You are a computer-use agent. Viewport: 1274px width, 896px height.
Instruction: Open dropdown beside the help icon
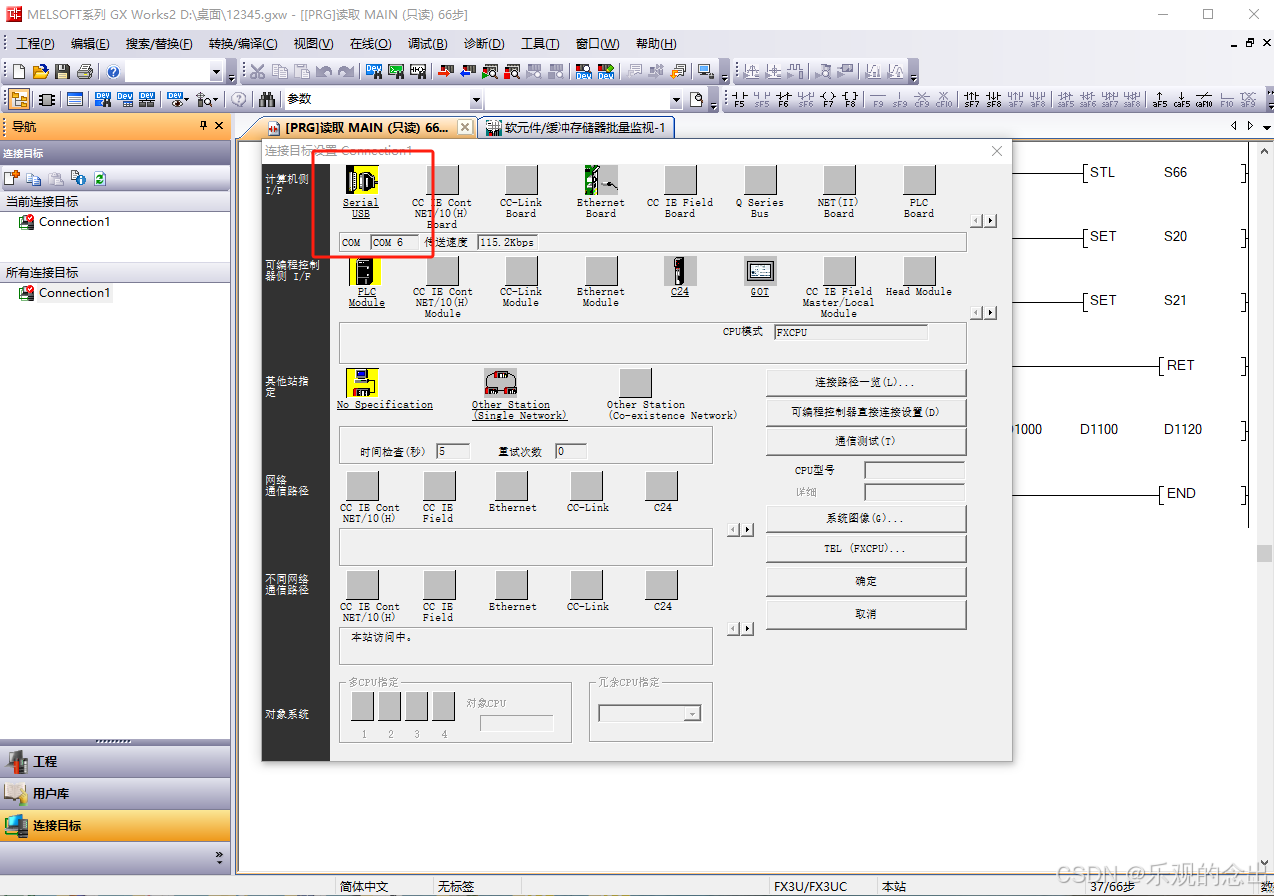[217, 72]
